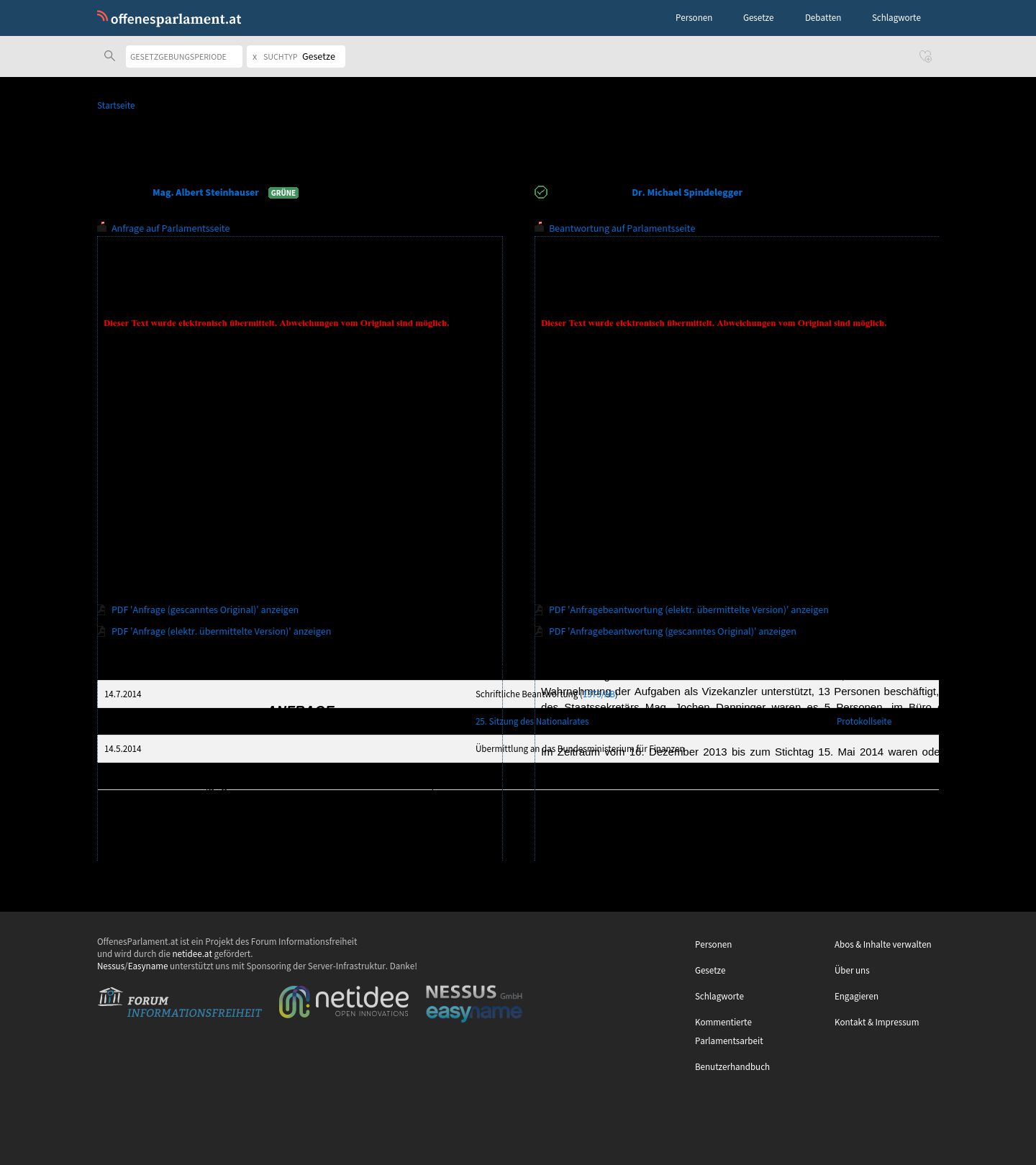Click the search magnifier icon
The width and height of the screenshot is (1036, 1165).
point(109,56)
